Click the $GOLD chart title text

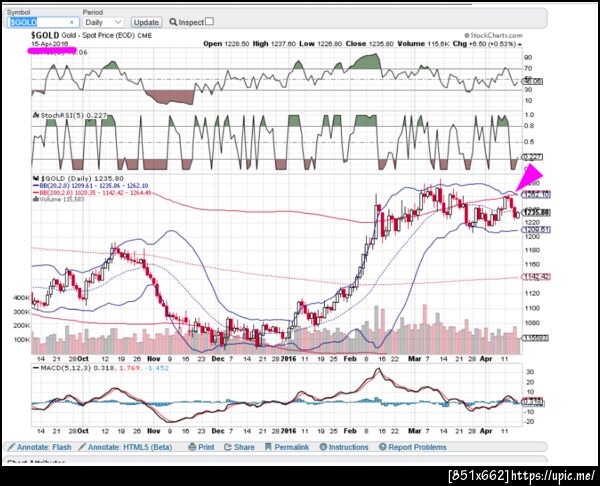coord(45,35)
